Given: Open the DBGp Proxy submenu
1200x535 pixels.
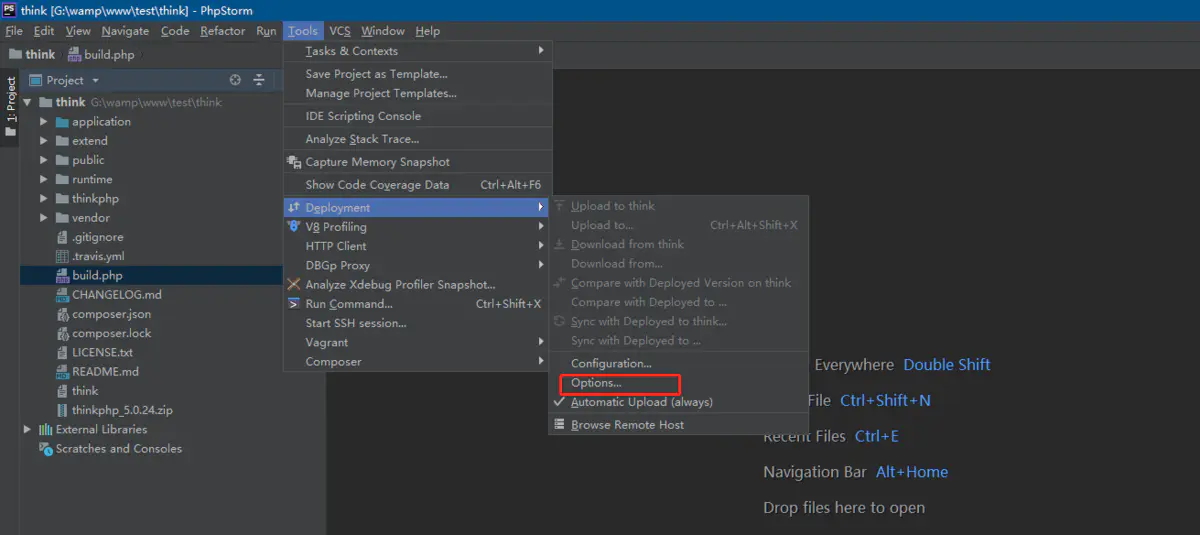Looking at the screenshot, I should 418,265.
